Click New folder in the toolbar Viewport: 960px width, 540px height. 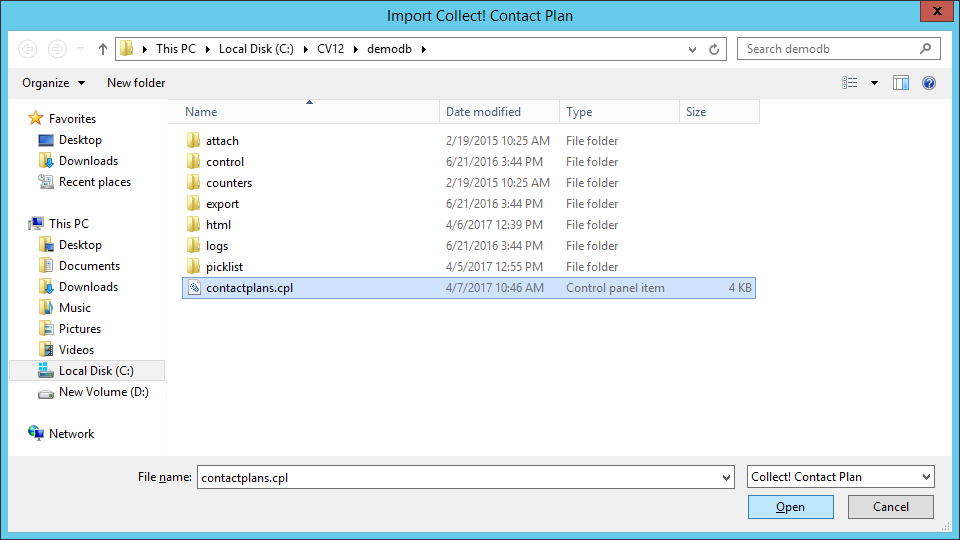pos(136,83)
